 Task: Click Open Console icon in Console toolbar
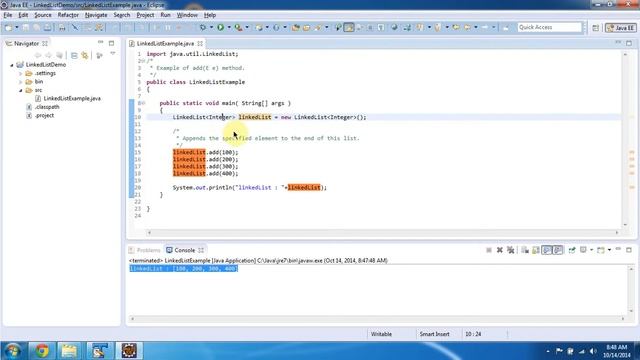point(601,250)
